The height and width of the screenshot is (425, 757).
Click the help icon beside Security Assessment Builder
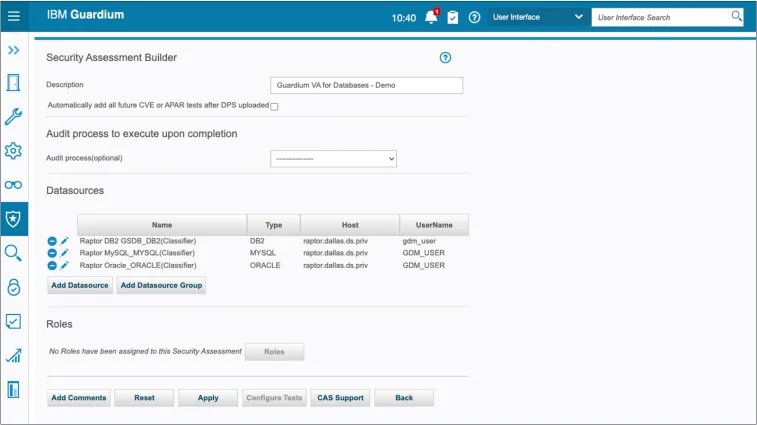[x=446, y=58]
